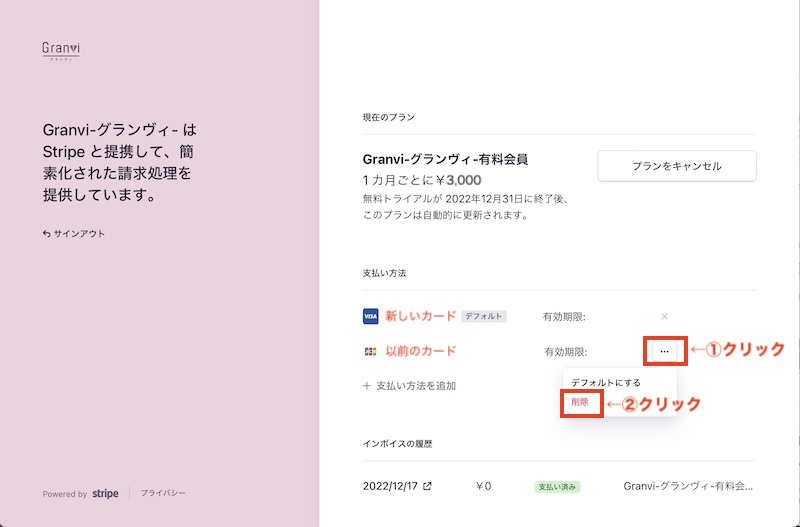The width and height of the screenshot is (800, 527).
Task: Click the 以前のカード label
Action: click(x=420, y=351)
